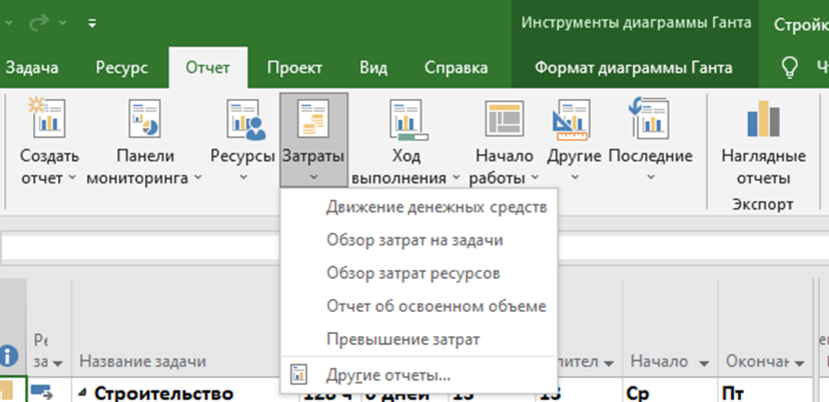Choose Обзор затрат на задачи report
829x402 pixels.
pos(419,240)
